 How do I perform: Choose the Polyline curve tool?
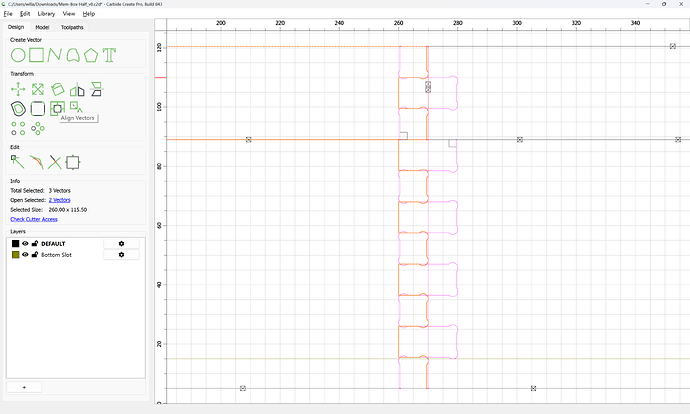coord(55,55)
